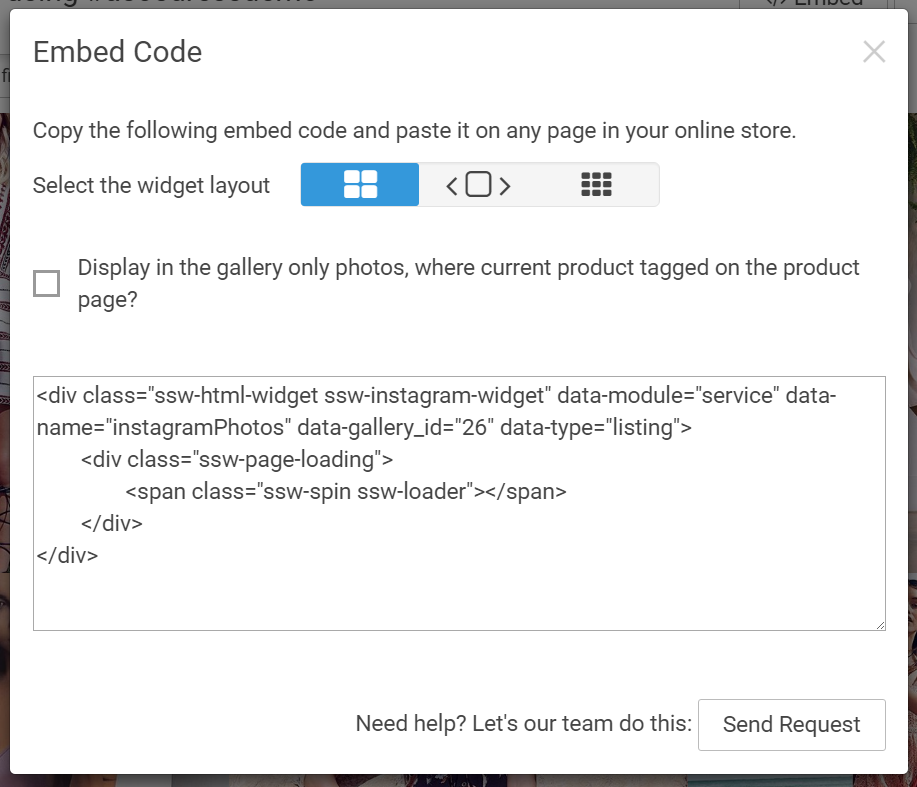Select the carousel slider widget layout
917x787 pixels.
[478, 185]
